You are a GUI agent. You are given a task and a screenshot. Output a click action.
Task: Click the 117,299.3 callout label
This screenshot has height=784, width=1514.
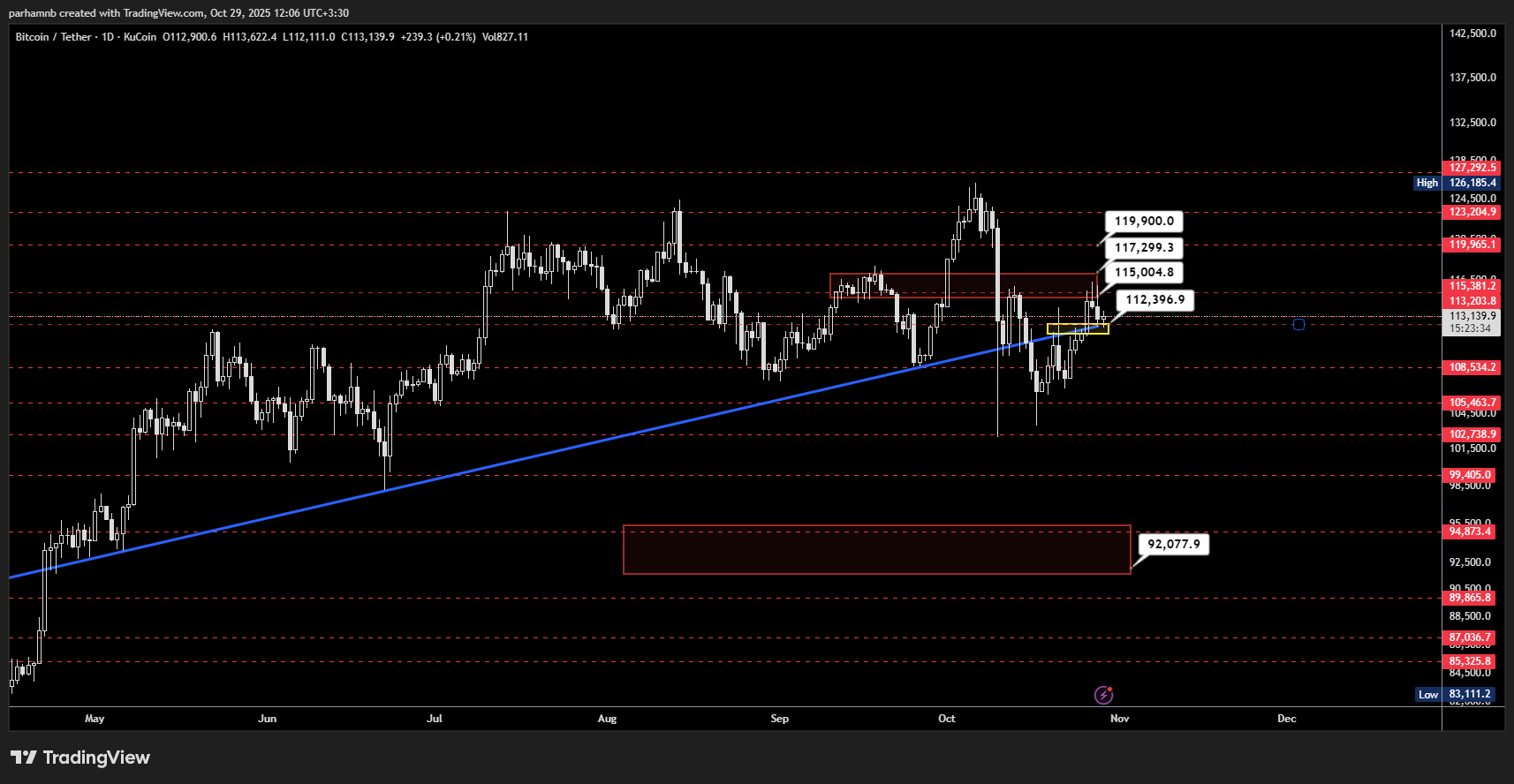[x=1144, y=248]
